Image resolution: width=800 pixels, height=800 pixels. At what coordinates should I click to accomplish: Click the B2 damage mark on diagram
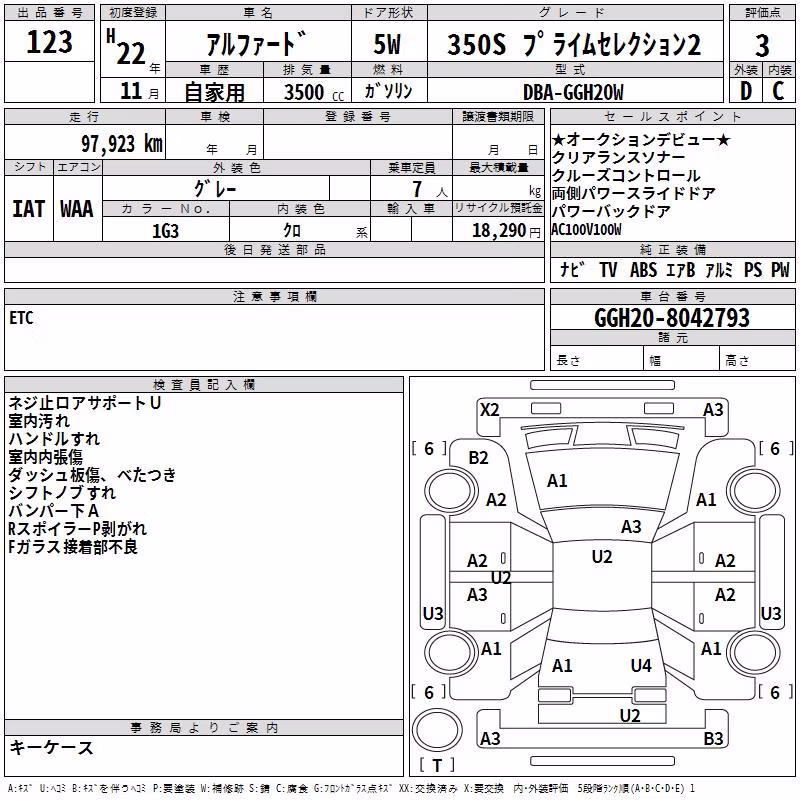478,458
